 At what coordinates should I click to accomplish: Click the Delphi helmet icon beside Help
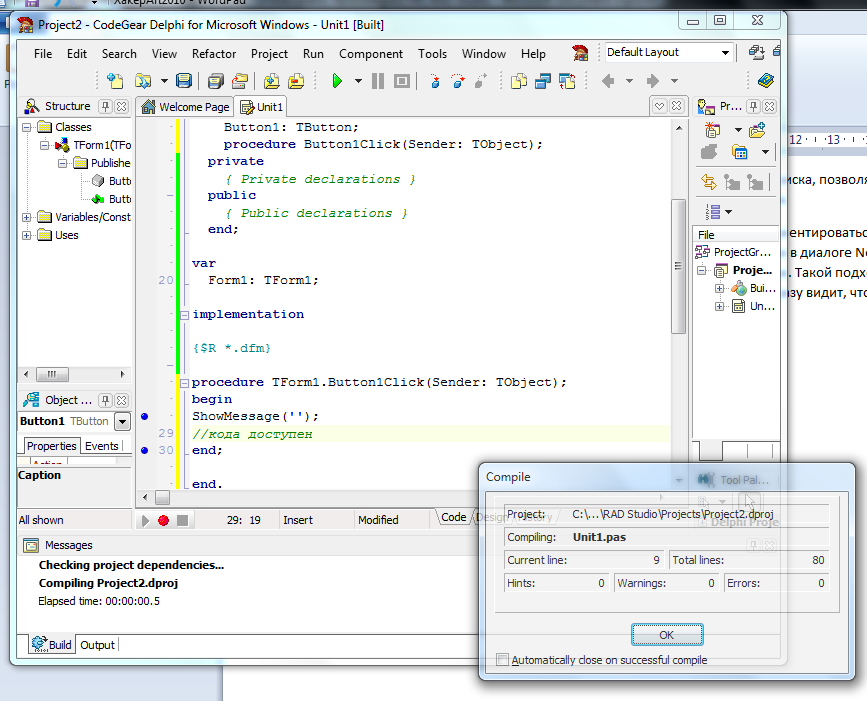[580, 53]
